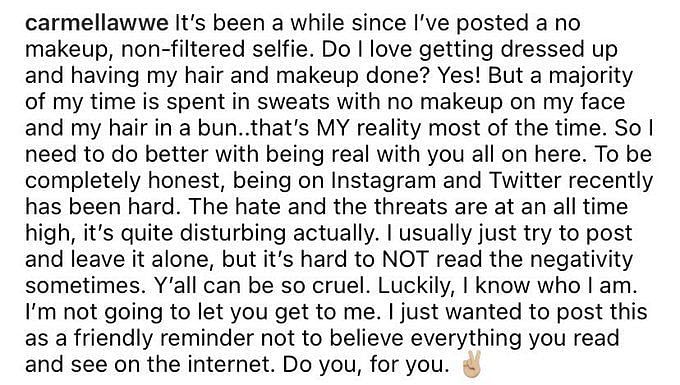Click the word "Instagram" in the caption
Screen dimensions: 680x385
[x=383, y=181]
